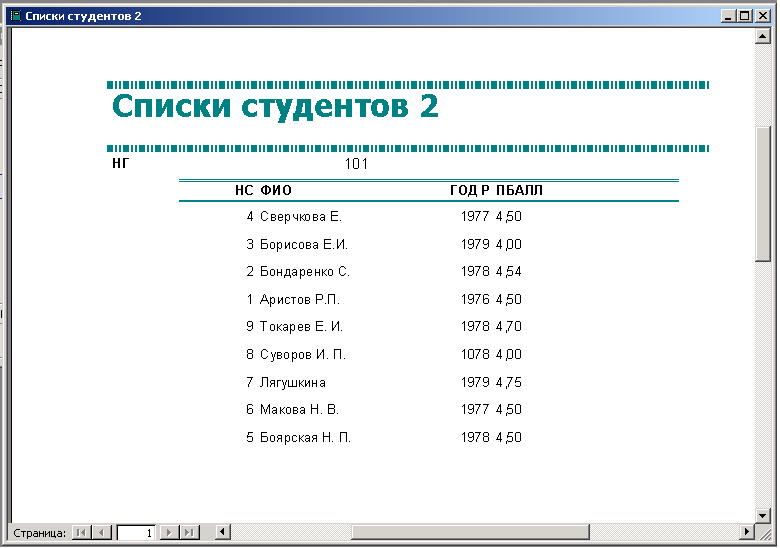The width and height of the screenshot is (780, 548).
Task: Select the name Борисова Е.И.
Action: coord(304,244)
